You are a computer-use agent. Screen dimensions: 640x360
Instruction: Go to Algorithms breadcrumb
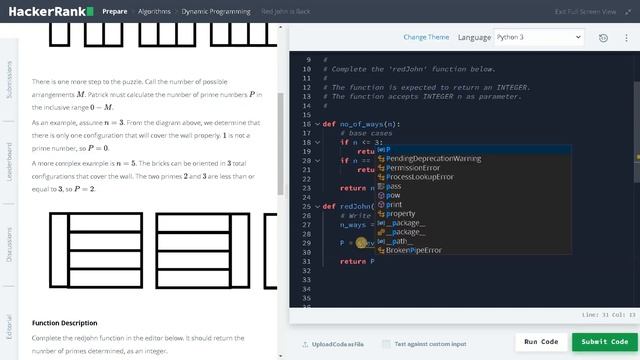154,11
